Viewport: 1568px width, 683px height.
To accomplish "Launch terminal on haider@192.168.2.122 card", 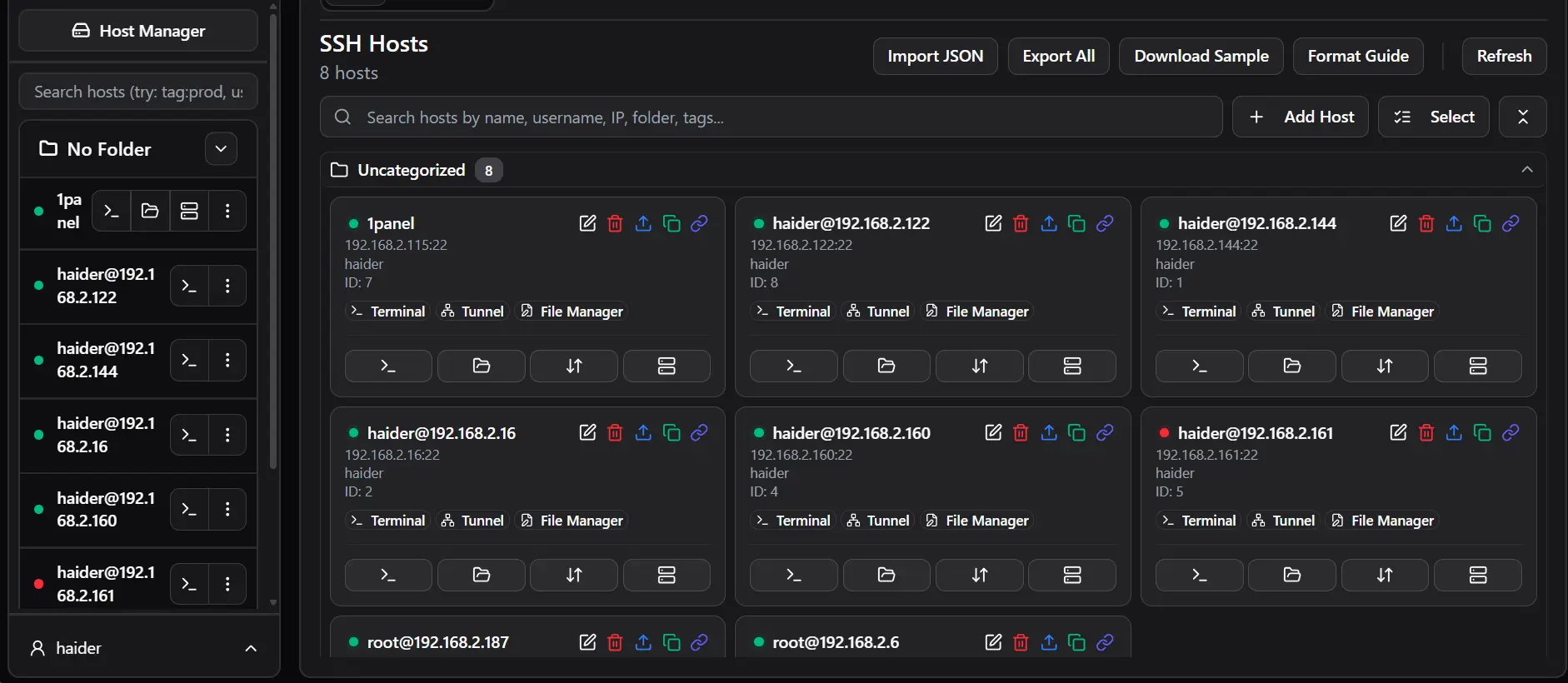I will 794,366.
